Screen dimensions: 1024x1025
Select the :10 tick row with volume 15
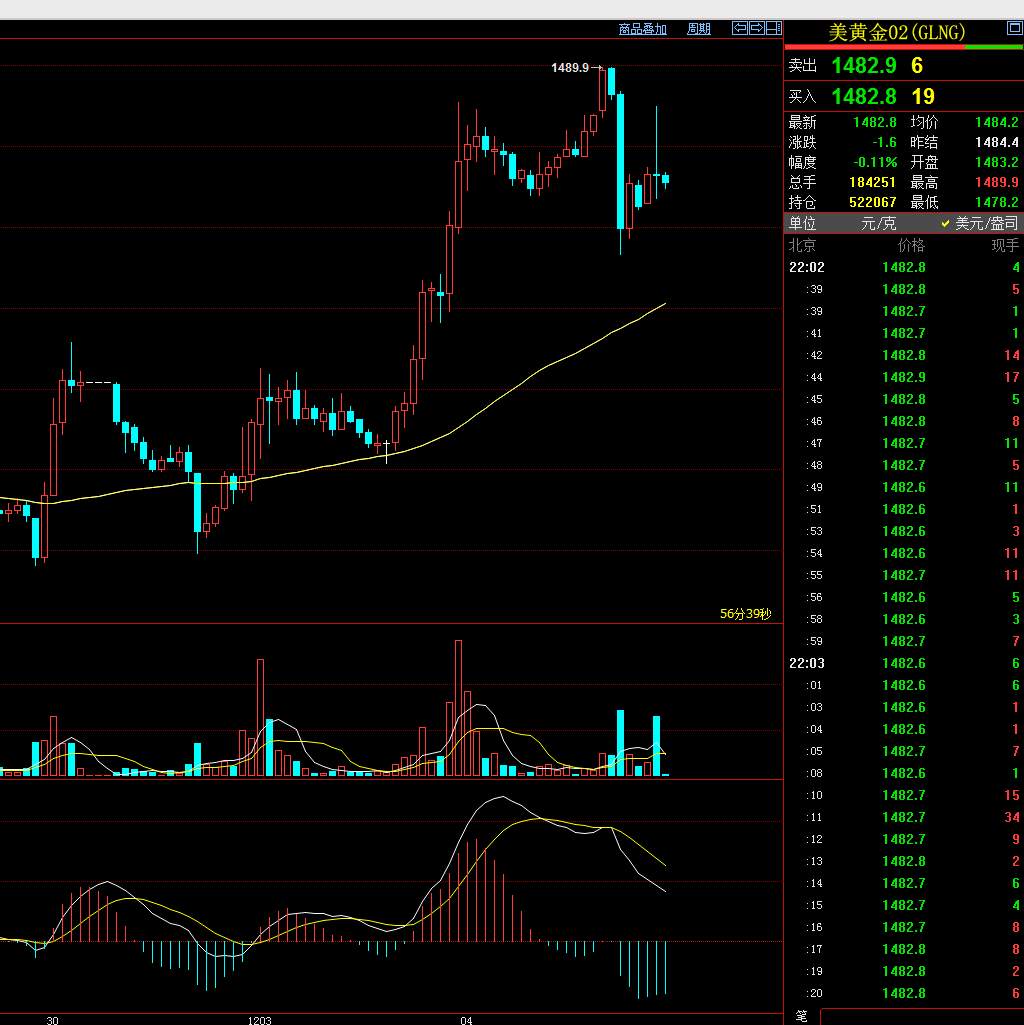904,795
